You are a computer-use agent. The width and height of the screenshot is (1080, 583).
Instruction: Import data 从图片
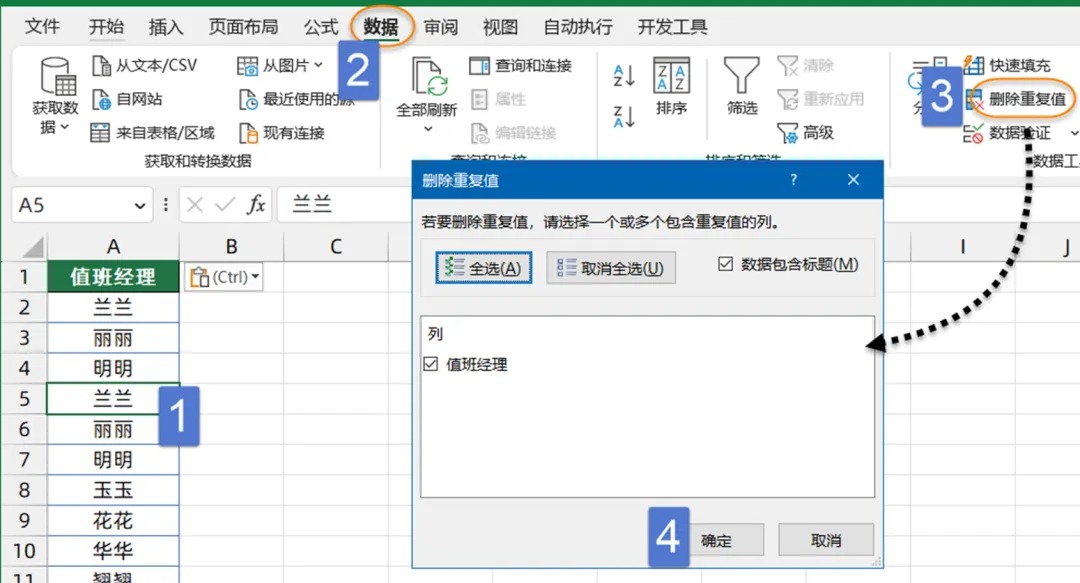click(x=273, y=65)
